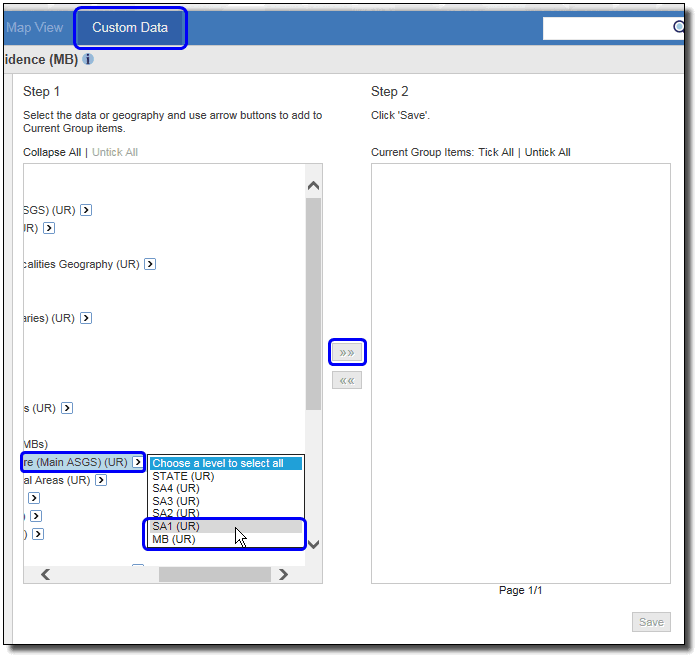Viewport: 695px width, 655px height.
Task: Expand the arrow next to Localities Geography (UR)
Action: coord(150,264)
